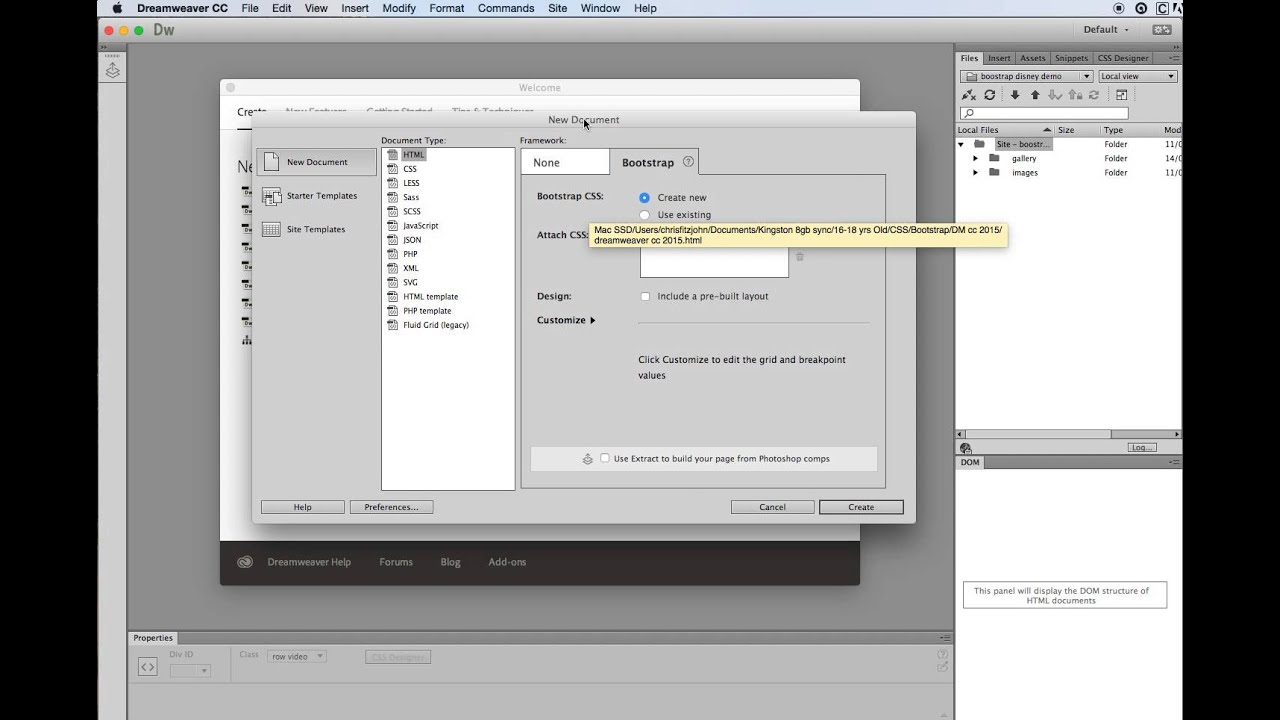Open the Site menu
Screen dimensions: 1280x720
(558, 8)
